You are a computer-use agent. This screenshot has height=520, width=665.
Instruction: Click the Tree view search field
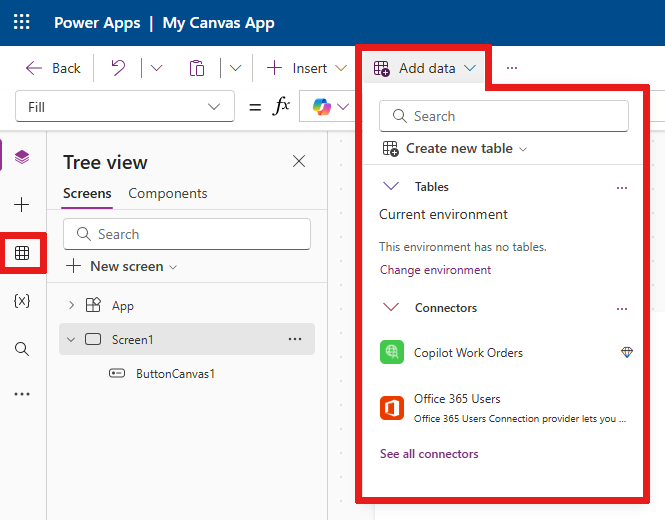coord(187,234)
